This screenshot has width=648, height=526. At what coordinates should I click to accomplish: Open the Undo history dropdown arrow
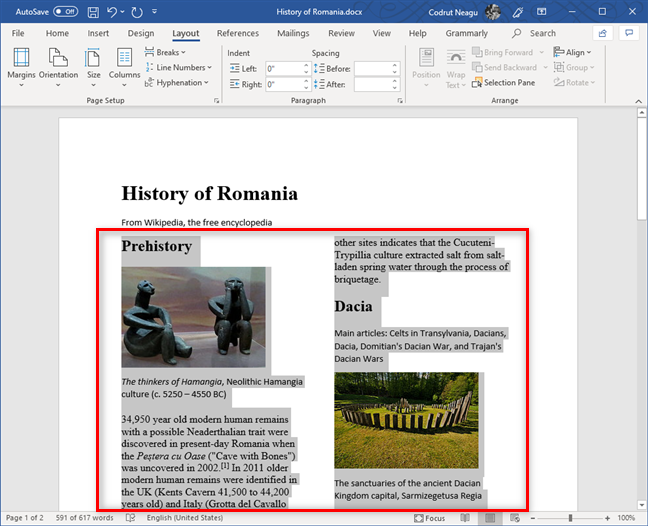click(x=123, y=12)
